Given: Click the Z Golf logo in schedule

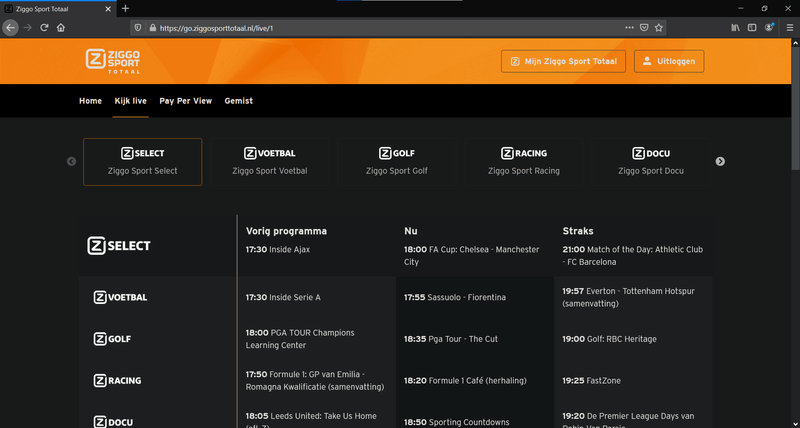Looking at the screenshot, I should click(112, 339).
